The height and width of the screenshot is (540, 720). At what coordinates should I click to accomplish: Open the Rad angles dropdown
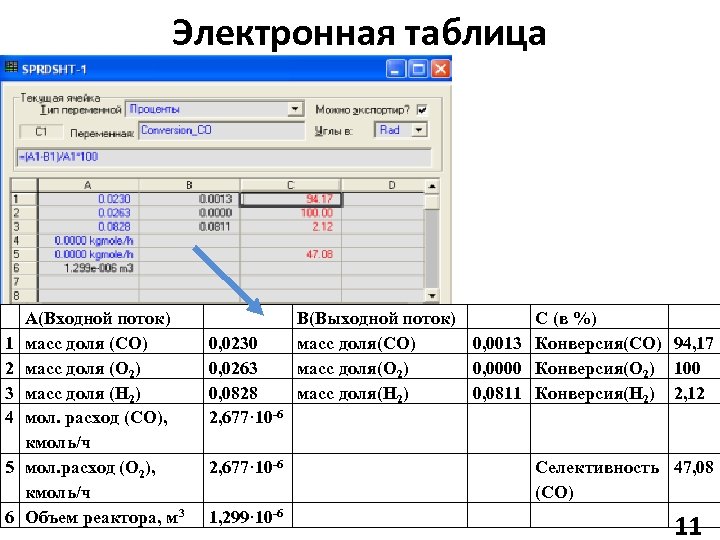[x=419, y=130]
